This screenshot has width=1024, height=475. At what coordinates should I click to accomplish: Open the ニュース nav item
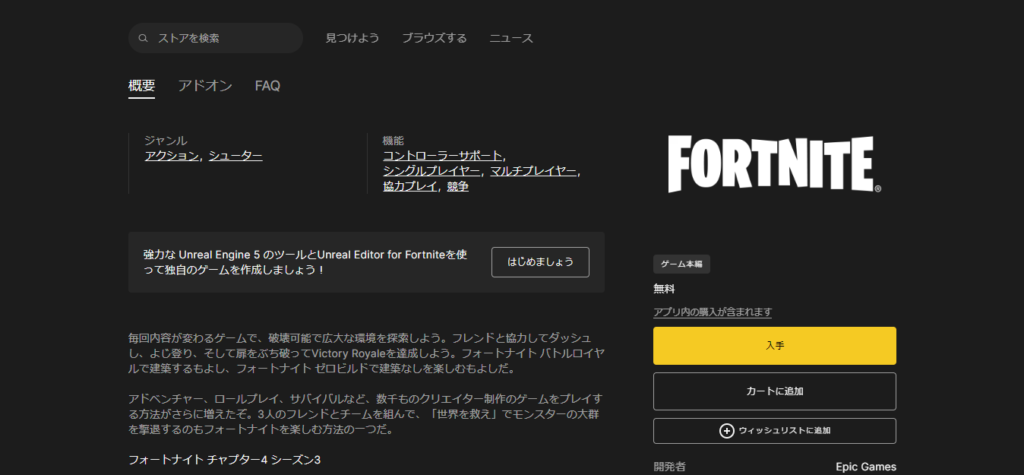tap(511, 38)
